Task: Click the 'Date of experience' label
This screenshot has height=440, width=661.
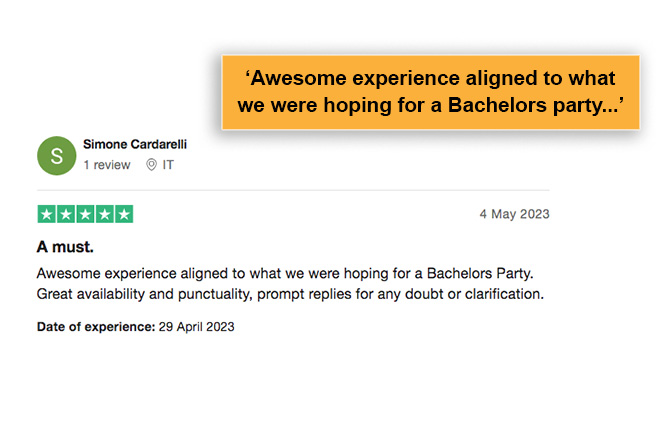Action: 96,327
